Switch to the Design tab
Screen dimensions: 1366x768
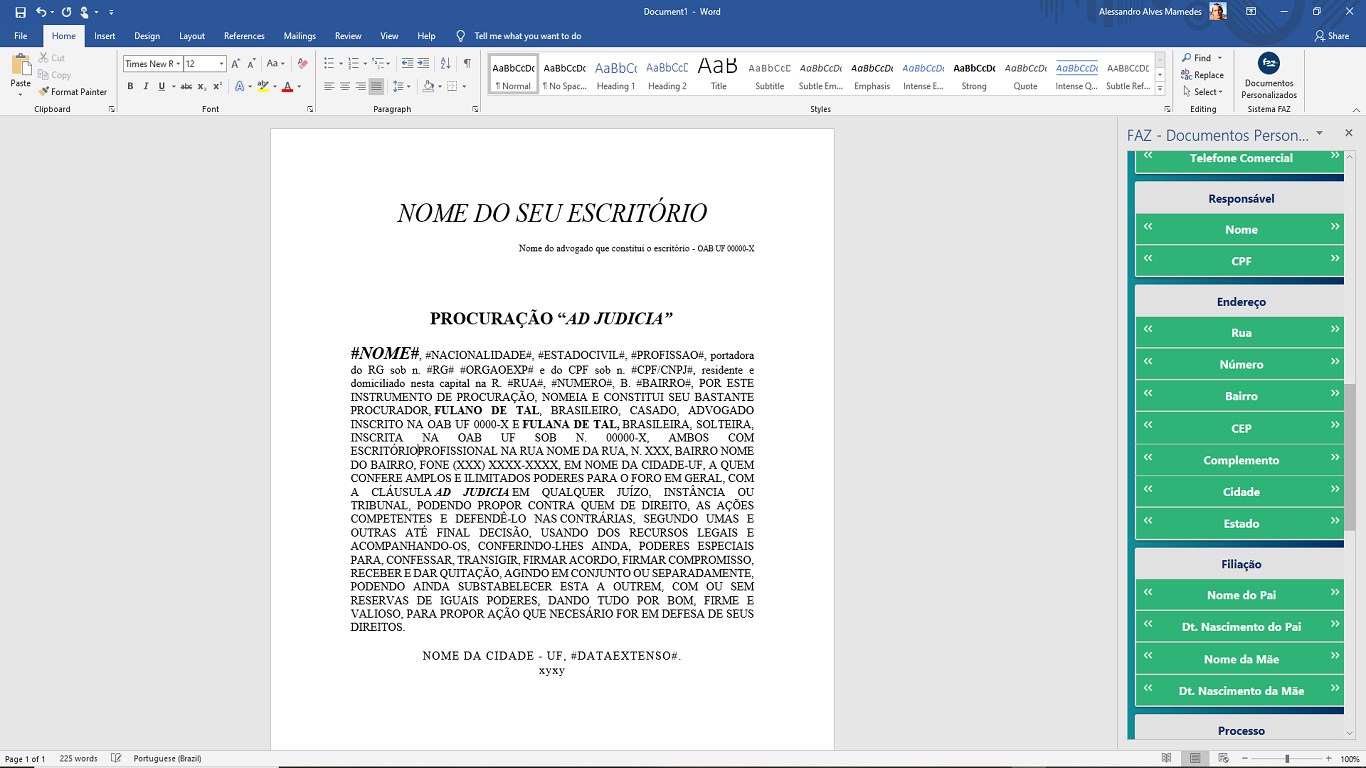147,36
